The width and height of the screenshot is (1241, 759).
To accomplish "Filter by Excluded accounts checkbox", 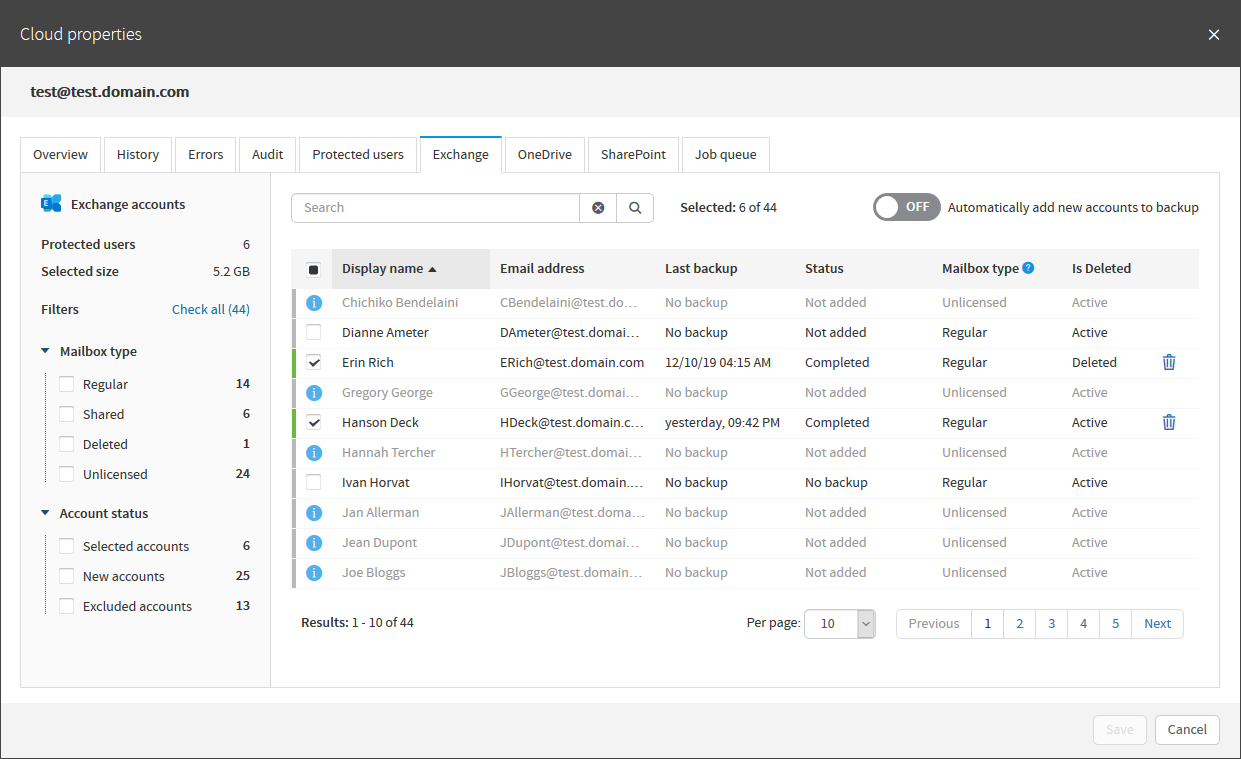I will [67, 606].
